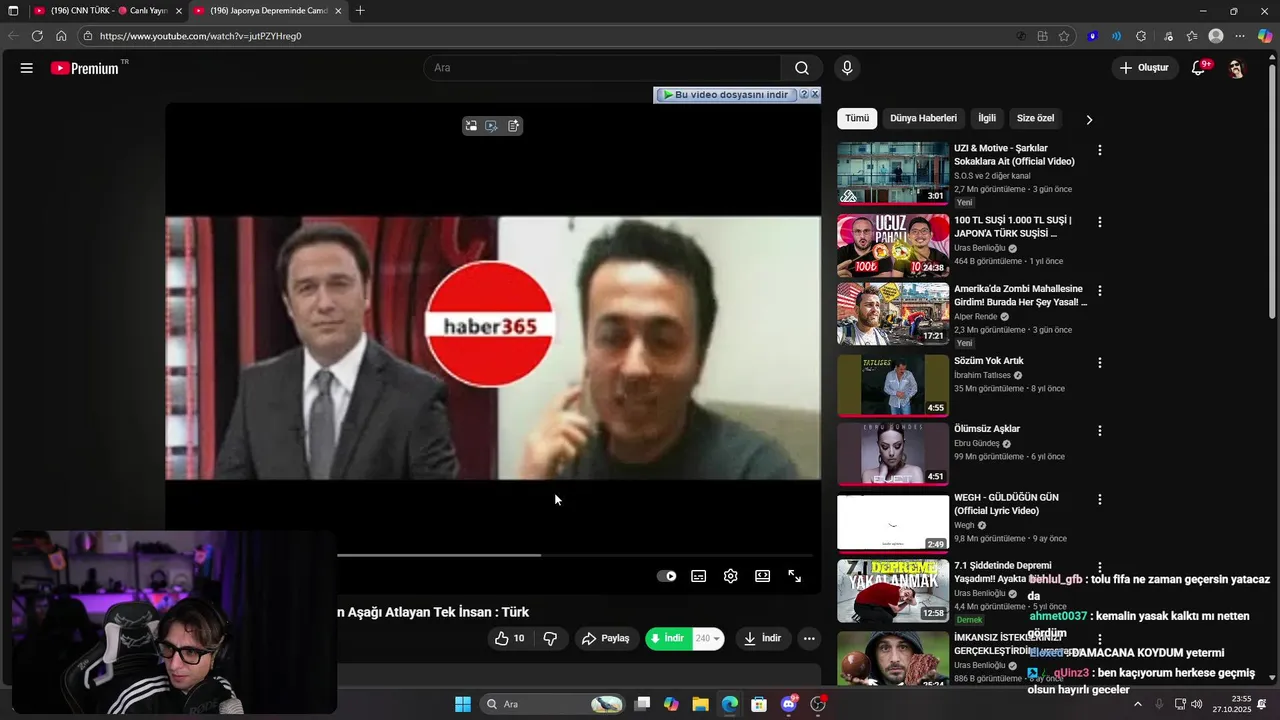Click the address bar URL
Image resolution: width=1280 pixels, height=720 pixels.
200,36
